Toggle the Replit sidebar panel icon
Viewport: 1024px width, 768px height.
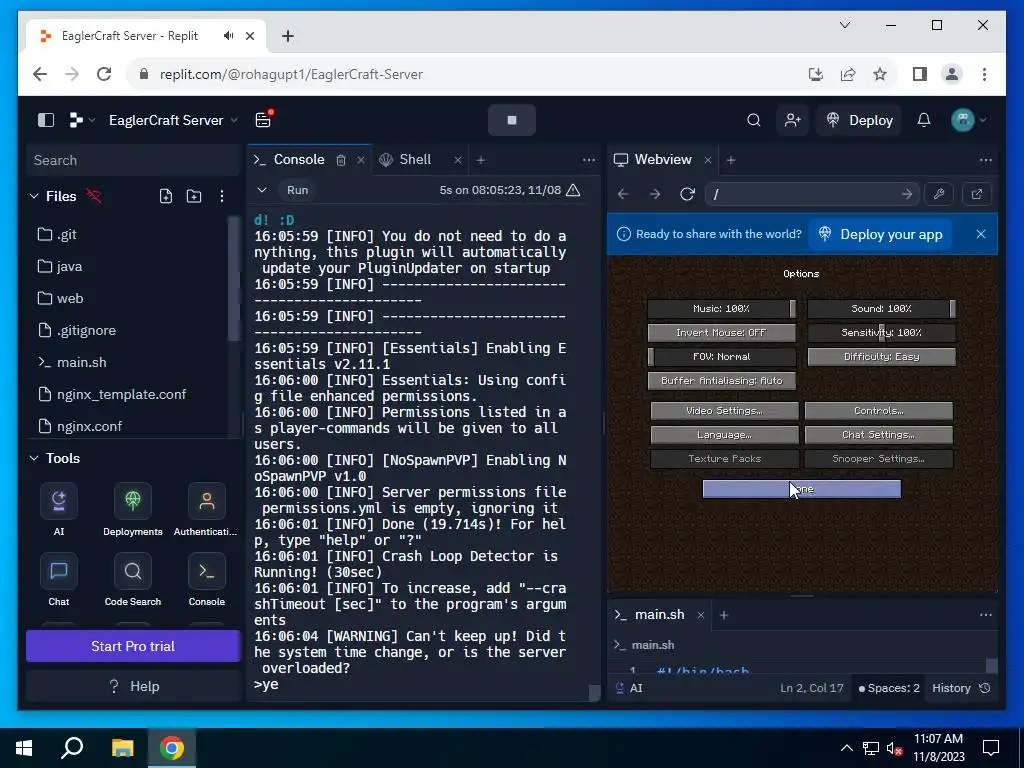46,120
